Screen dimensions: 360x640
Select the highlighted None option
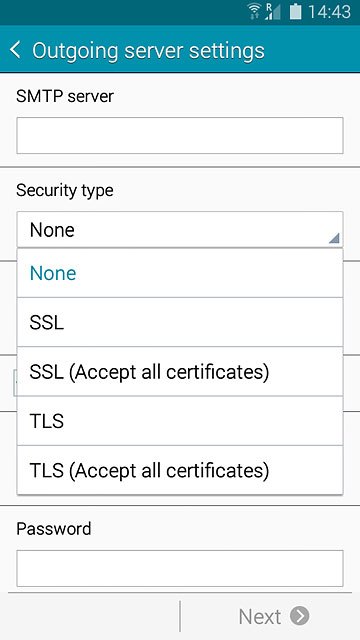[x=180, y=273]
